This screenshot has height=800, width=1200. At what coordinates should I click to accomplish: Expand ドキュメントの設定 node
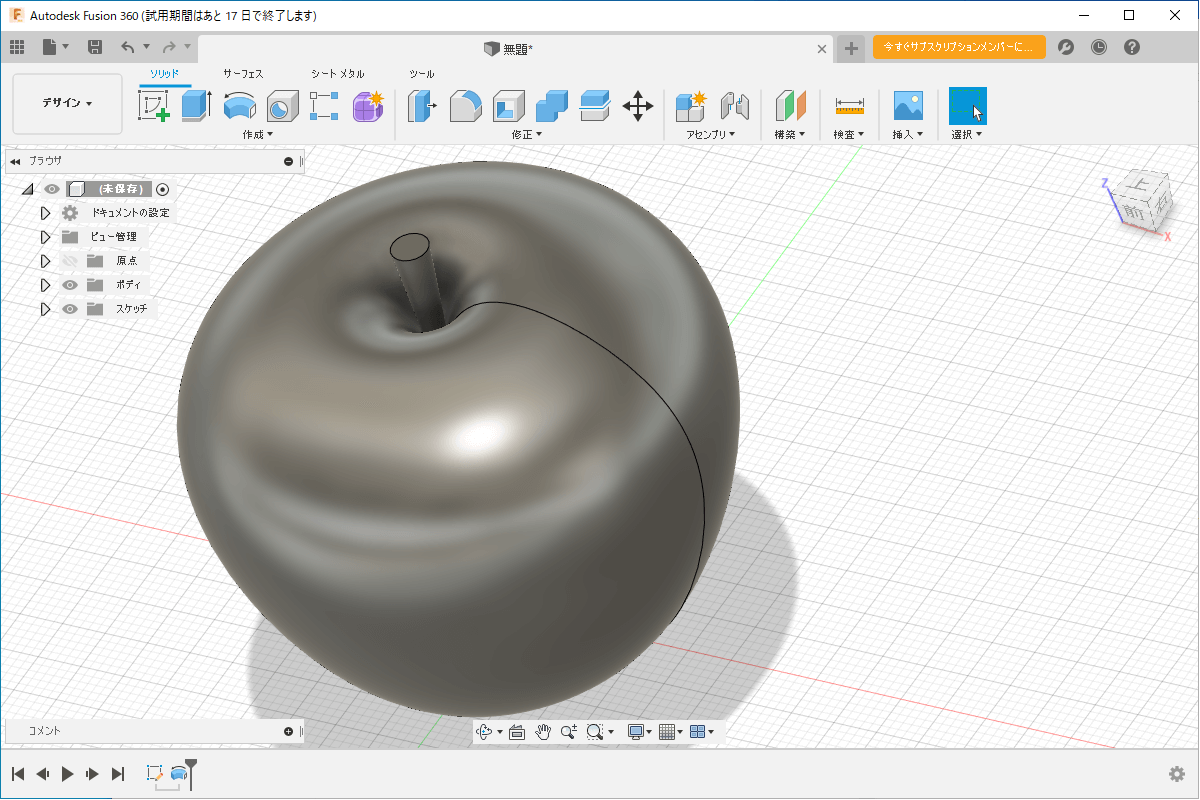[x=45, y=213]
